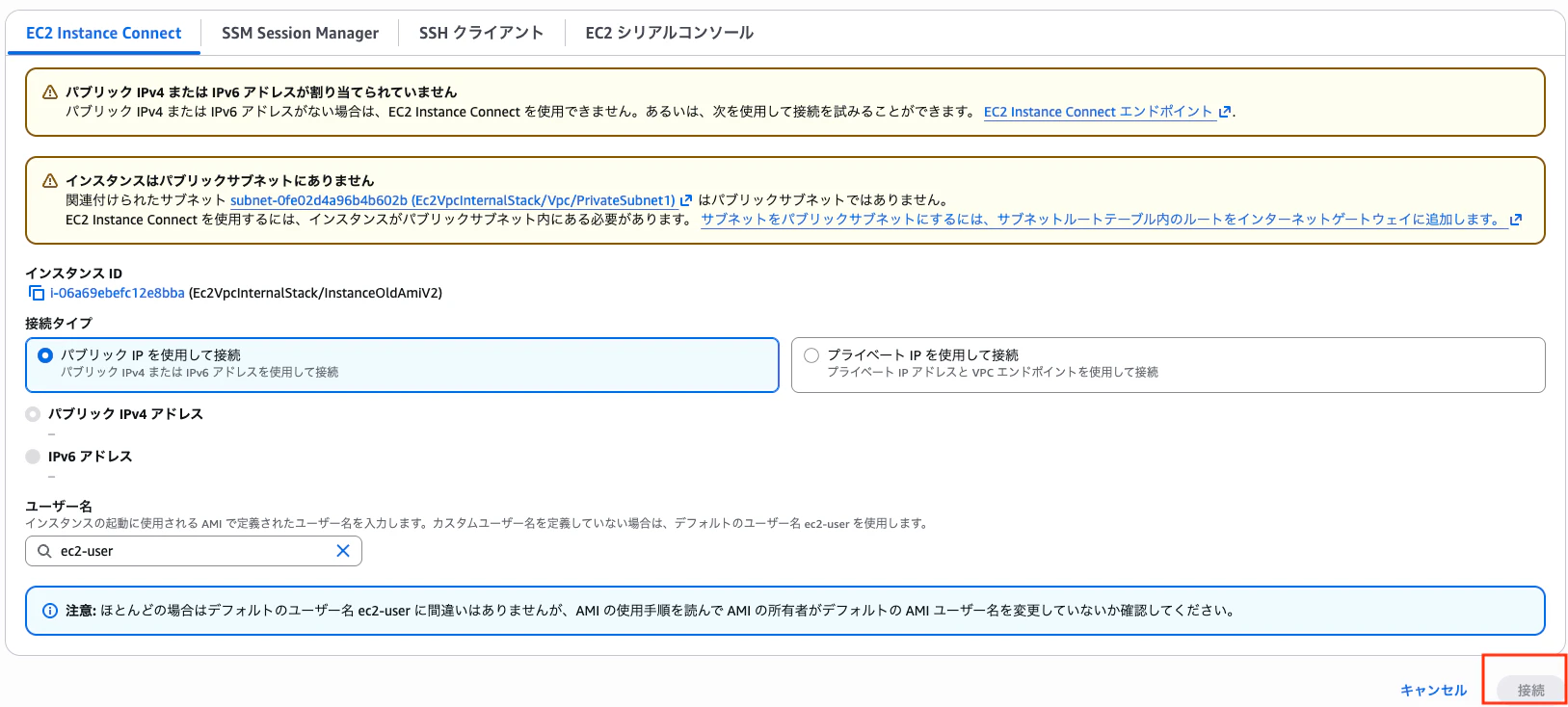Click the search icon in username field
The height and width of the screenshot is (707, 1568).
click(x=44, y=551)
